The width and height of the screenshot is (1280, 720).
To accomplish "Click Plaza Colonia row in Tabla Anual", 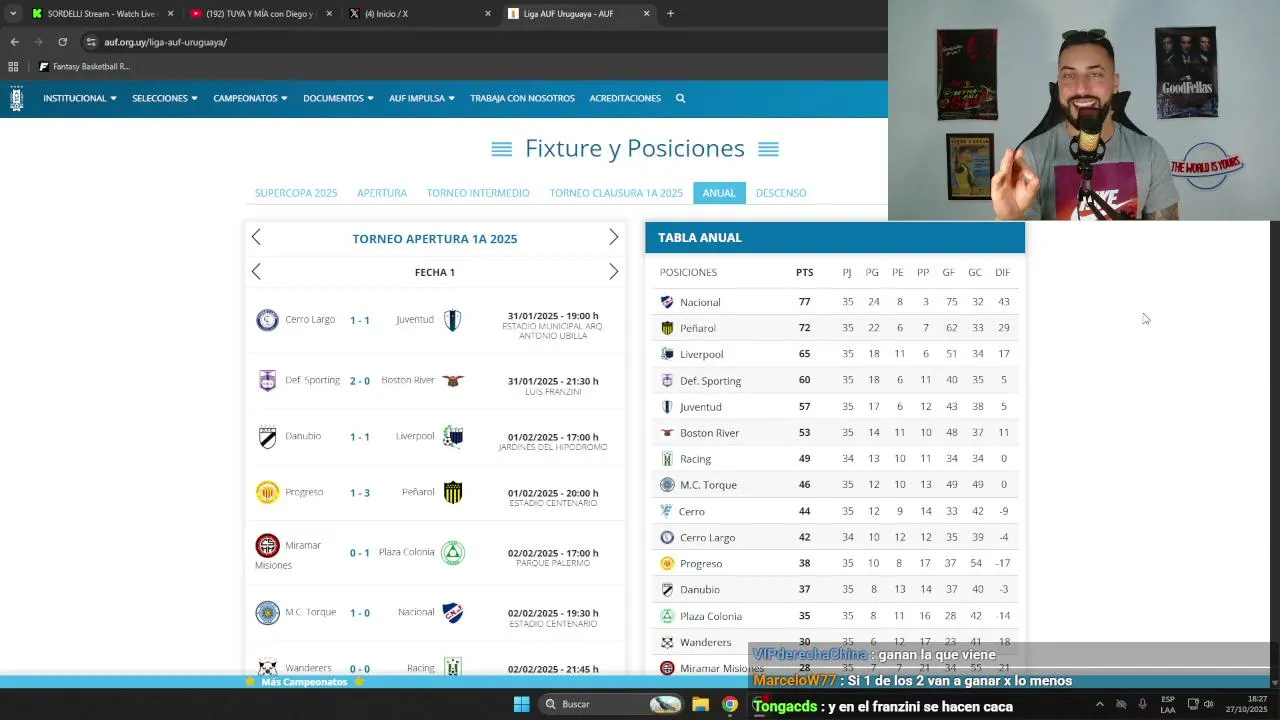I will click(835, 616).
